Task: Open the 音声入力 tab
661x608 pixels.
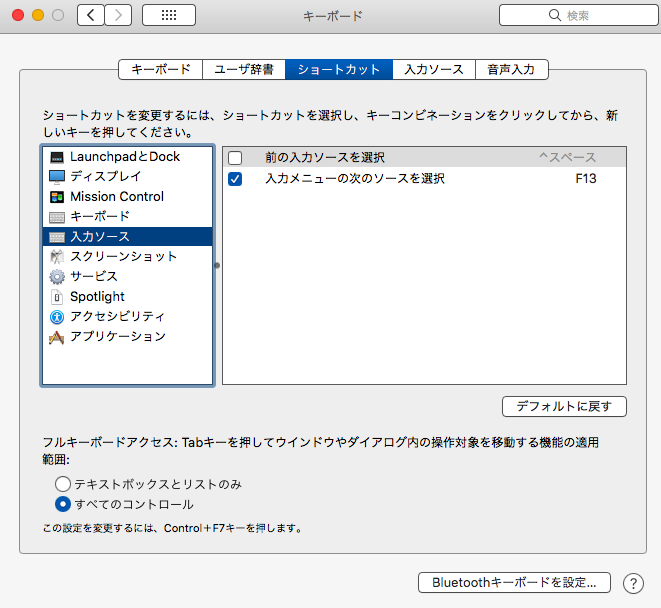Action: coord(512,70)
